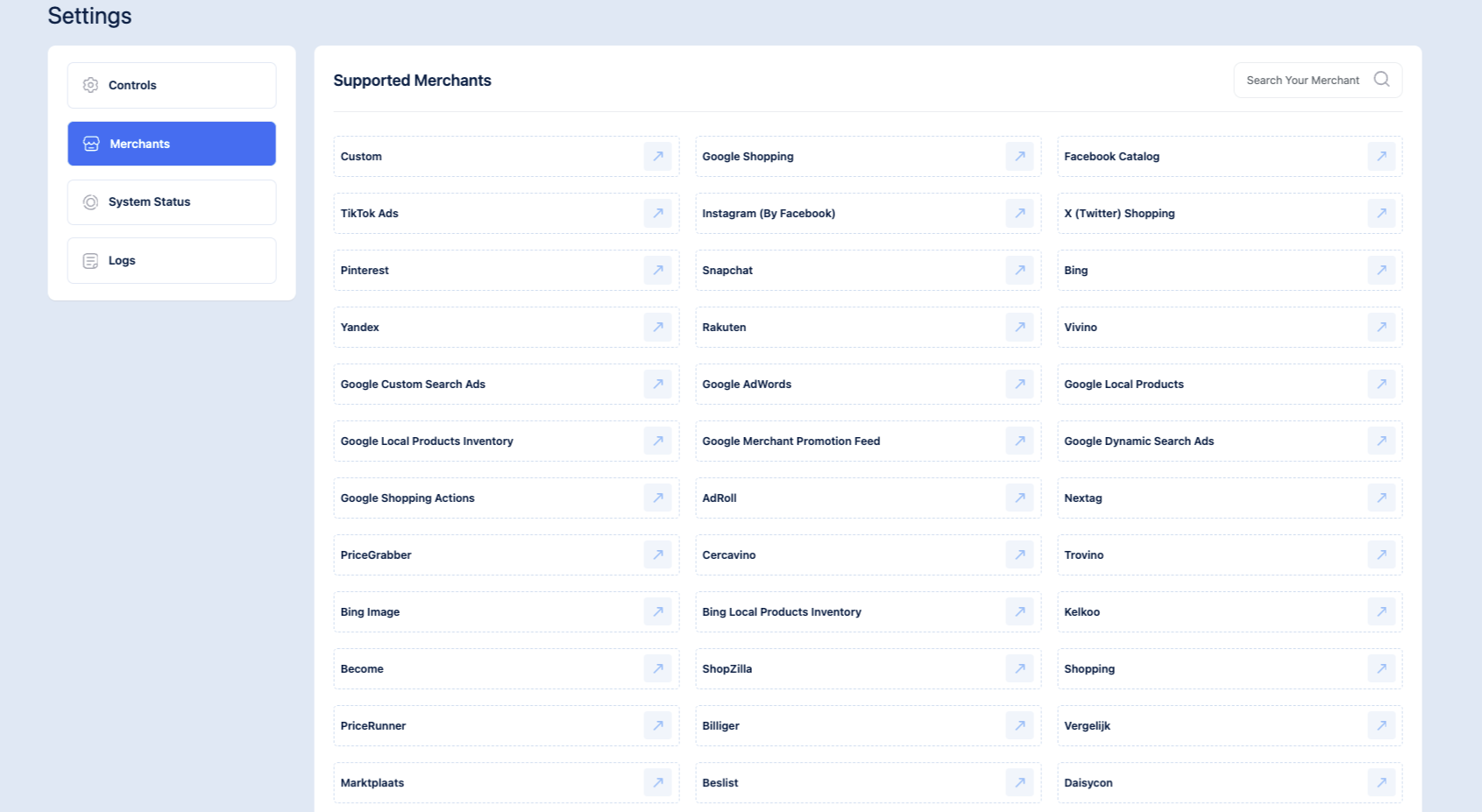Image resolution: width=1482 pixels, height=812 pixels.
Task: Click Google Merchant Promotion Feed arrow icon
Action: click(1019, 441)
